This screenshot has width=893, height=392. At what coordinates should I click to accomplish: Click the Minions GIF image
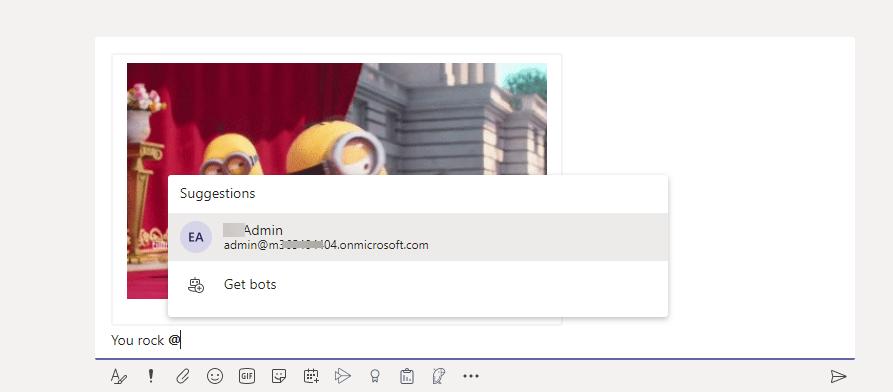(x=337, y=181)
